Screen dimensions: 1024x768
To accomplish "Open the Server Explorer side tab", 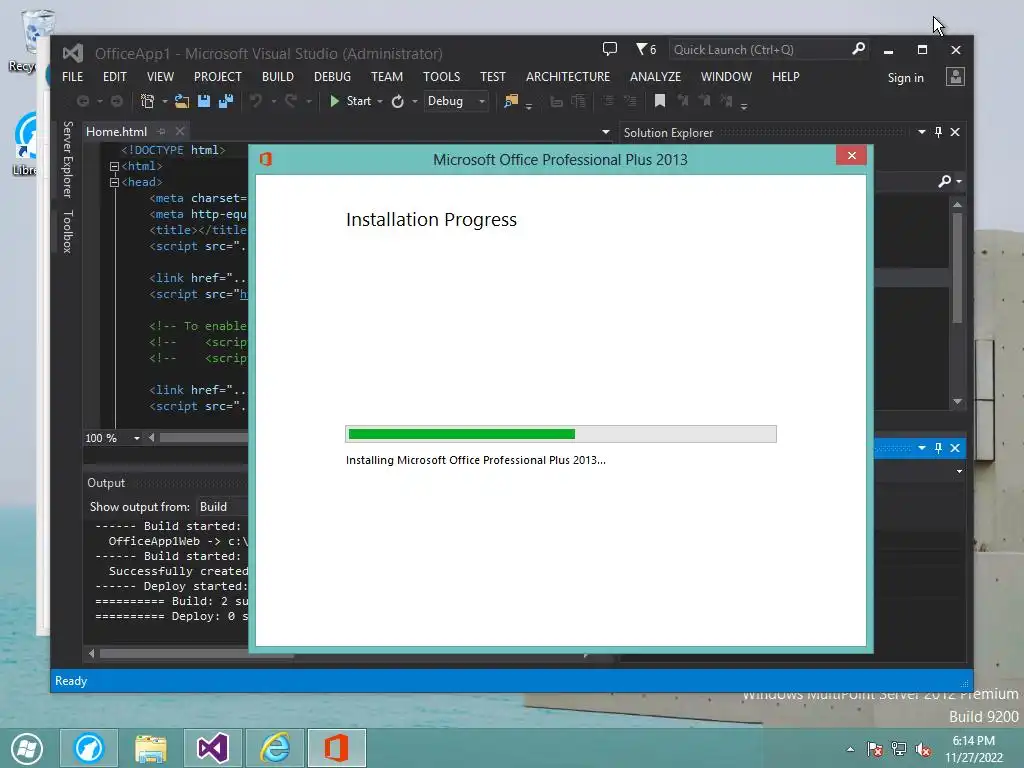I will 67,159.
